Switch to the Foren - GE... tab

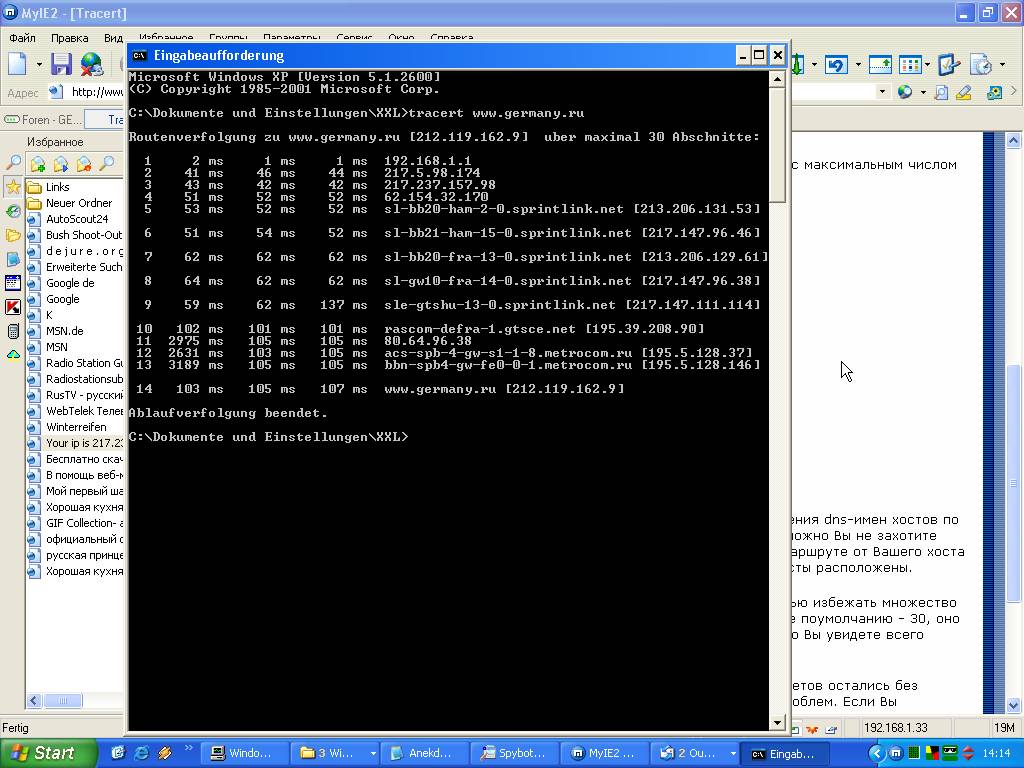pyautogui.click(x=43, y=120)
